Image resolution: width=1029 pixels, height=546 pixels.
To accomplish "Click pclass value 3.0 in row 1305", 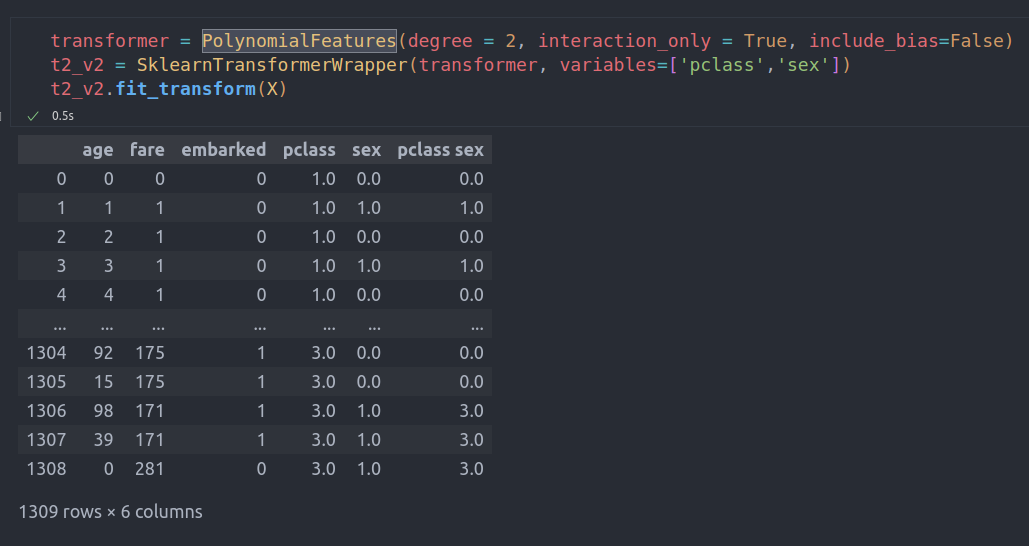I will (323, 382).
